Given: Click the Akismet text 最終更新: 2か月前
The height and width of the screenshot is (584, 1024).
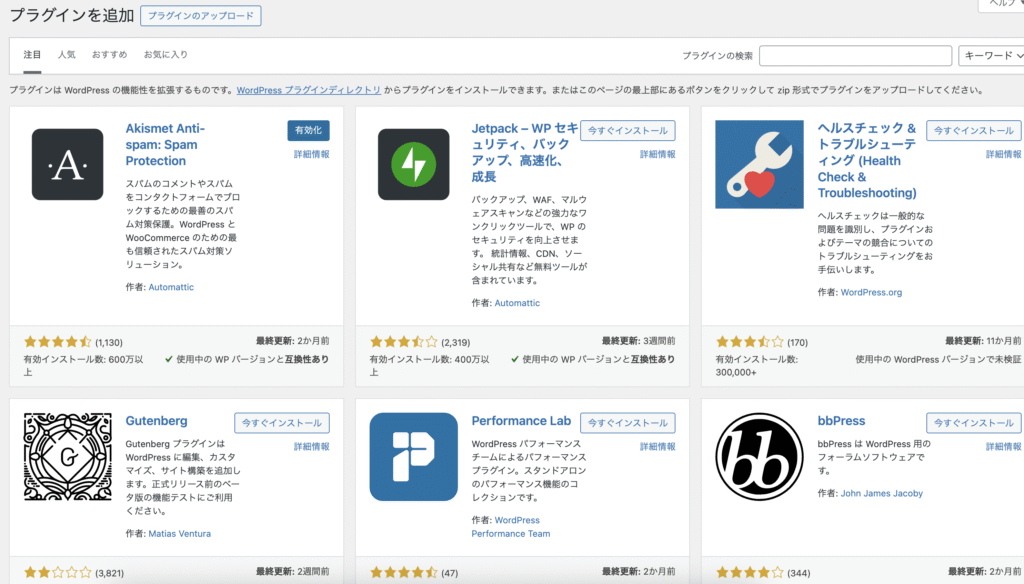Looking at the screenshot, I should 293,341.
